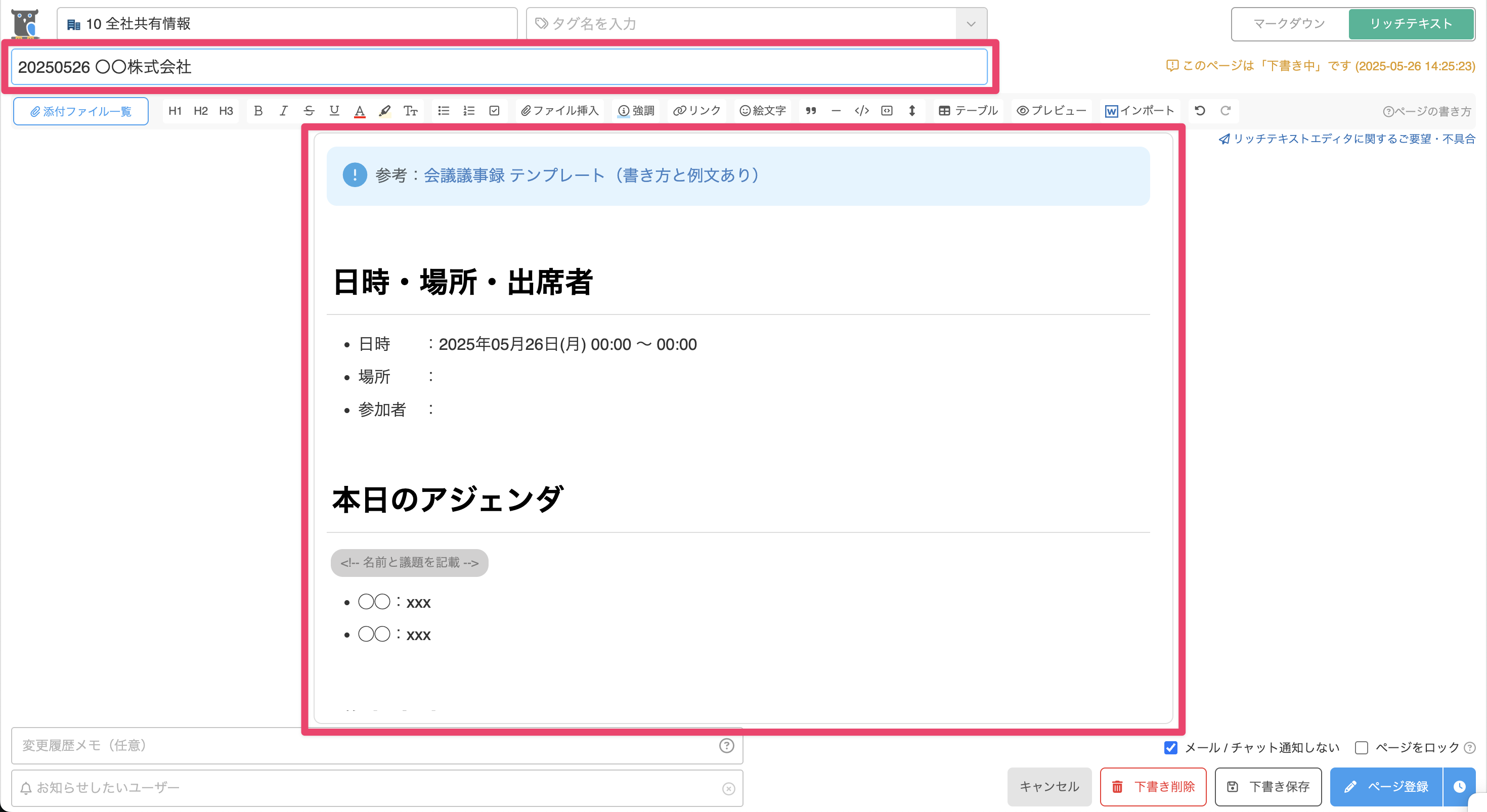1487x812 pixels.
Task: Insert a blockquote
Action: (x=811, y=111)
